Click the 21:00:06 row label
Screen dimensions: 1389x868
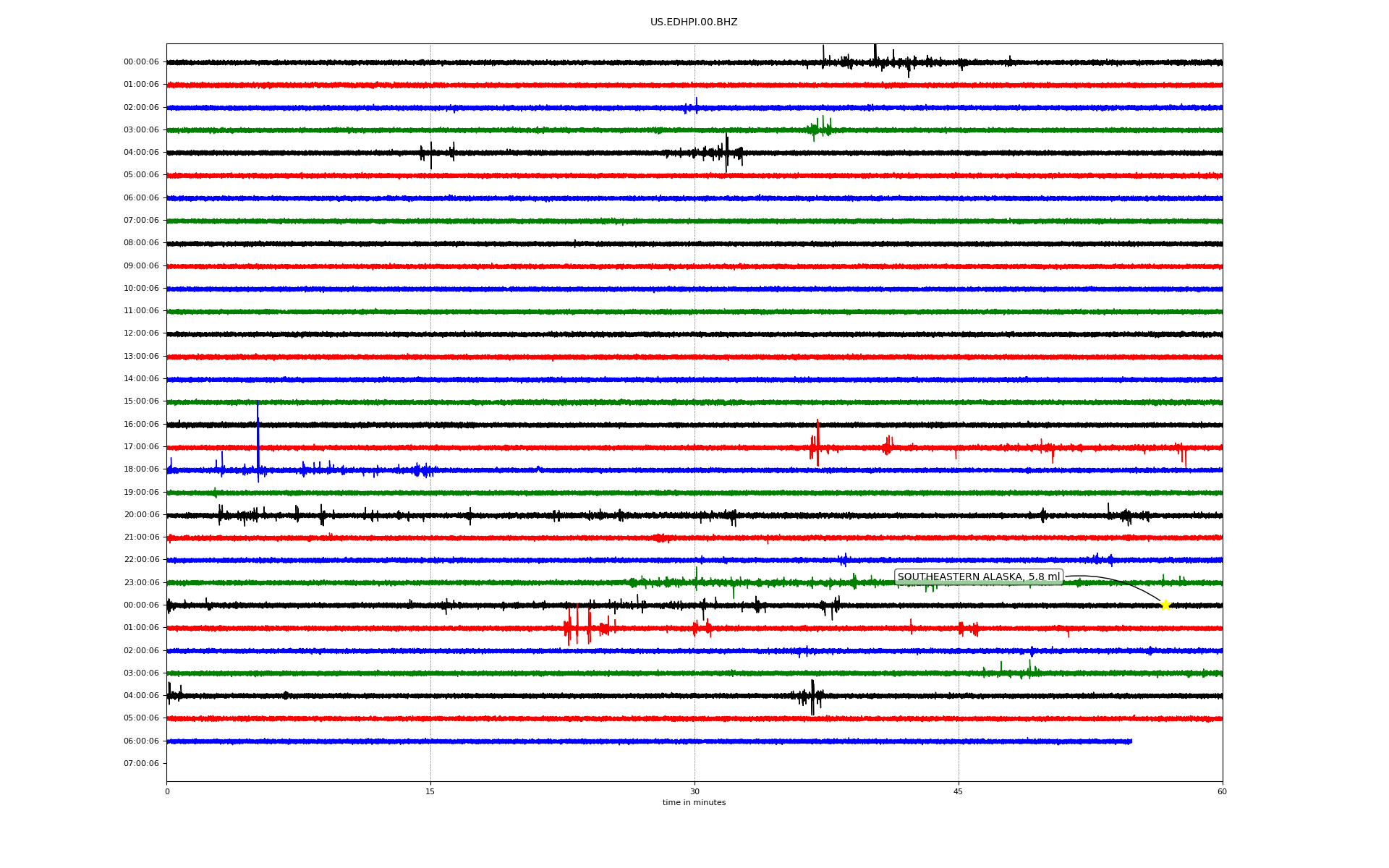[141, 537]
